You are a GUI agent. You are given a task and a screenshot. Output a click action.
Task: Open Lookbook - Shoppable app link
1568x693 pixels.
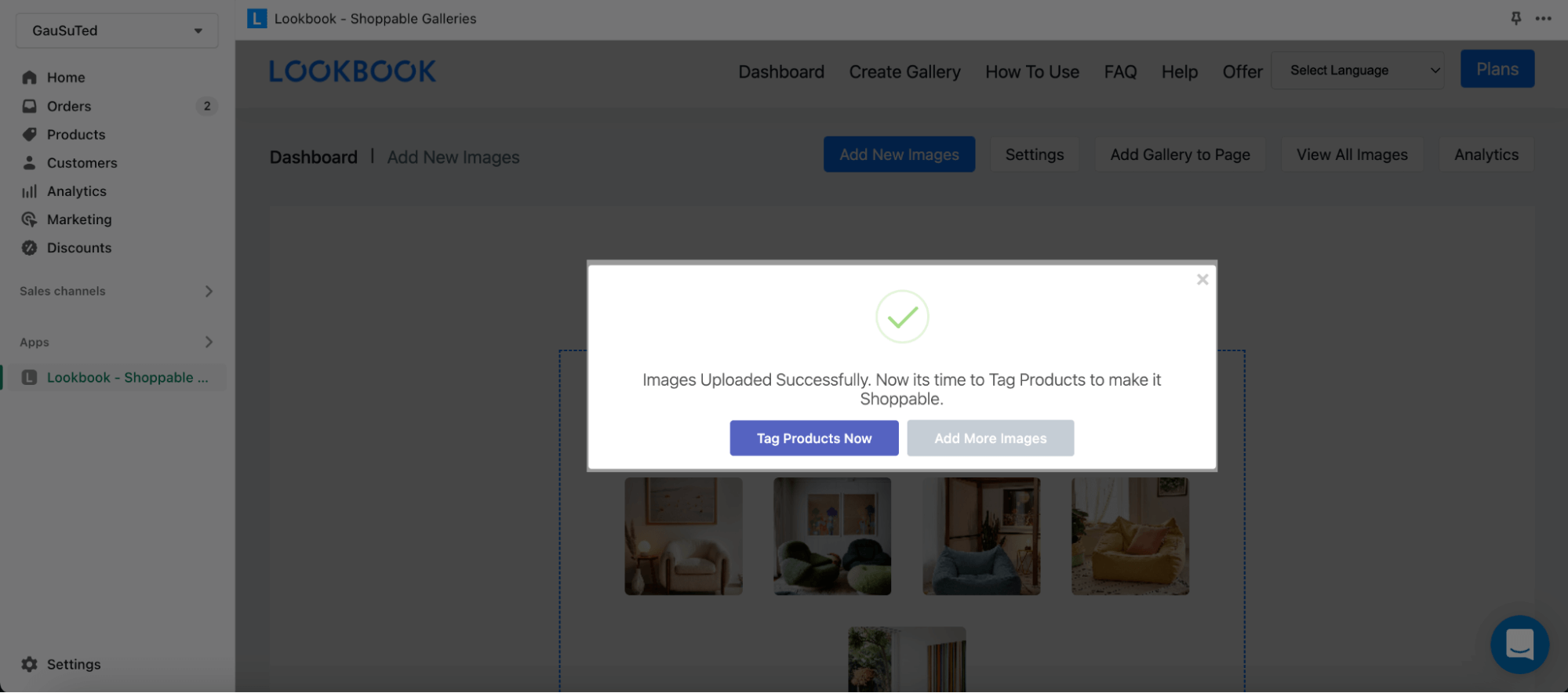[128, 377]
